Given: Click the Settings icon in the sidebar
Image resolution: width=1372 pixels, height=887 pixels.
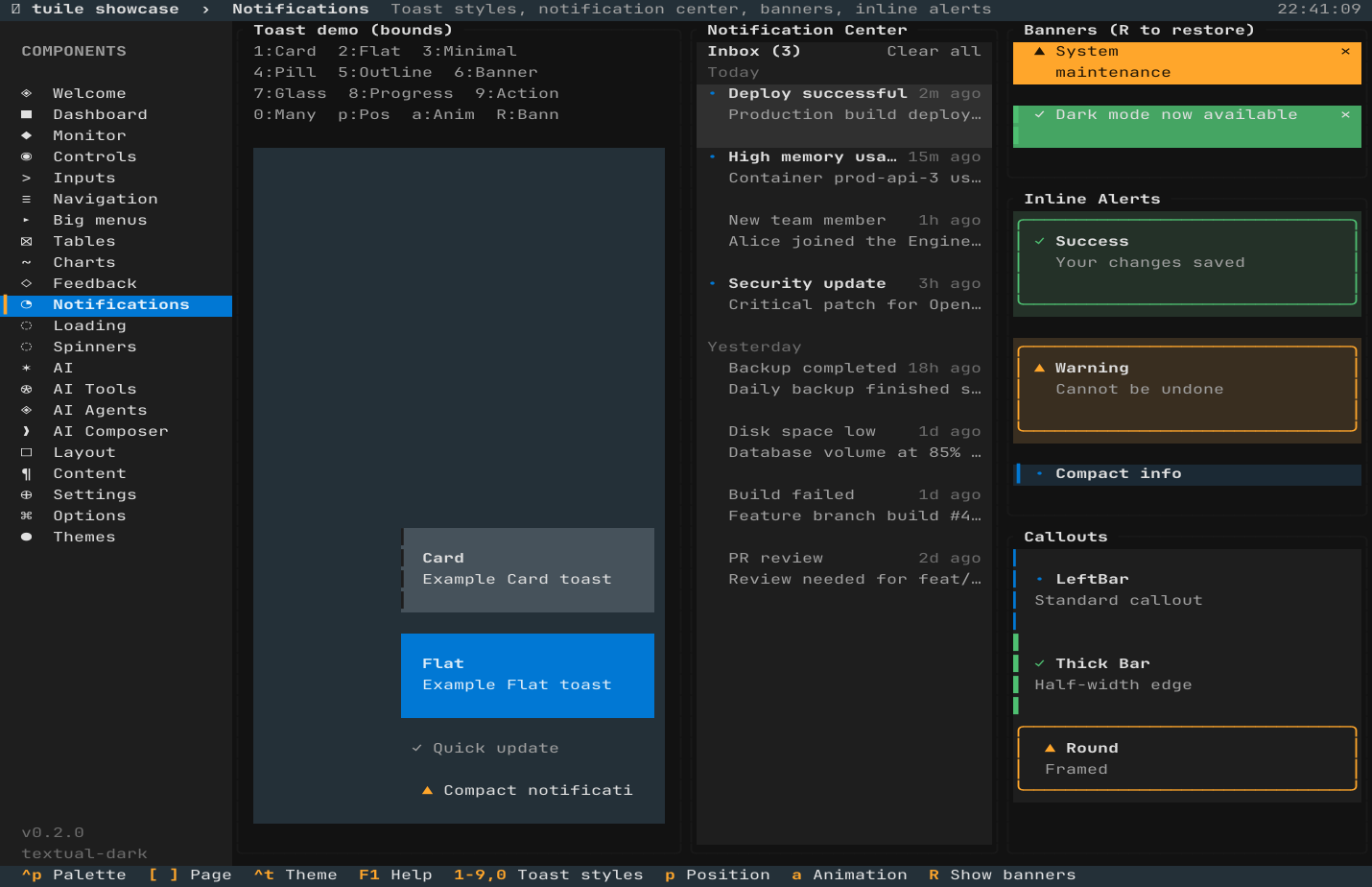Looking at the screenshot, I should click(x=27, y=494).
